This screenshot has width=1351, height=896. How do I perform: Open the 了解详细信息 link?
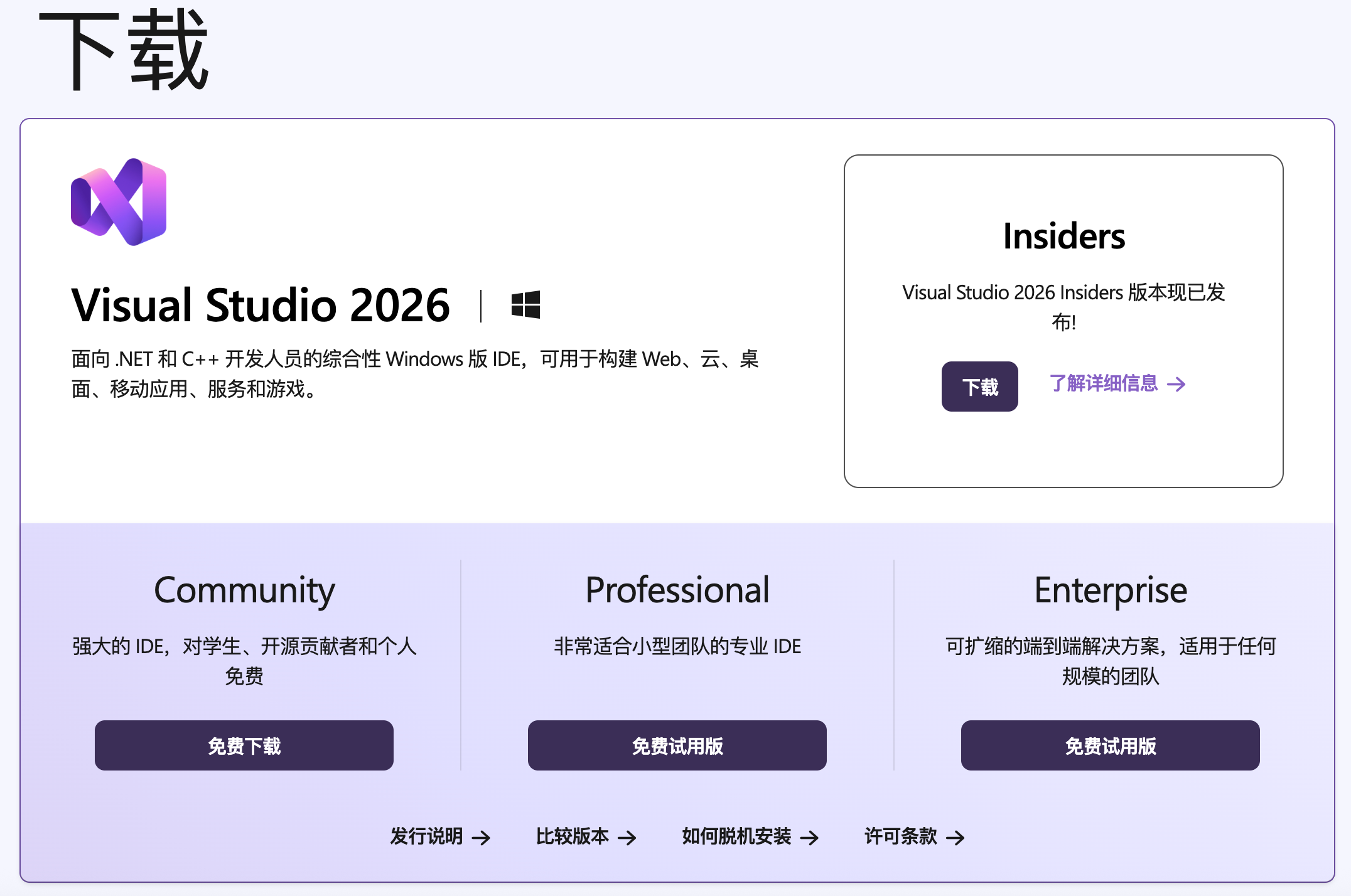click(1105, 385)
